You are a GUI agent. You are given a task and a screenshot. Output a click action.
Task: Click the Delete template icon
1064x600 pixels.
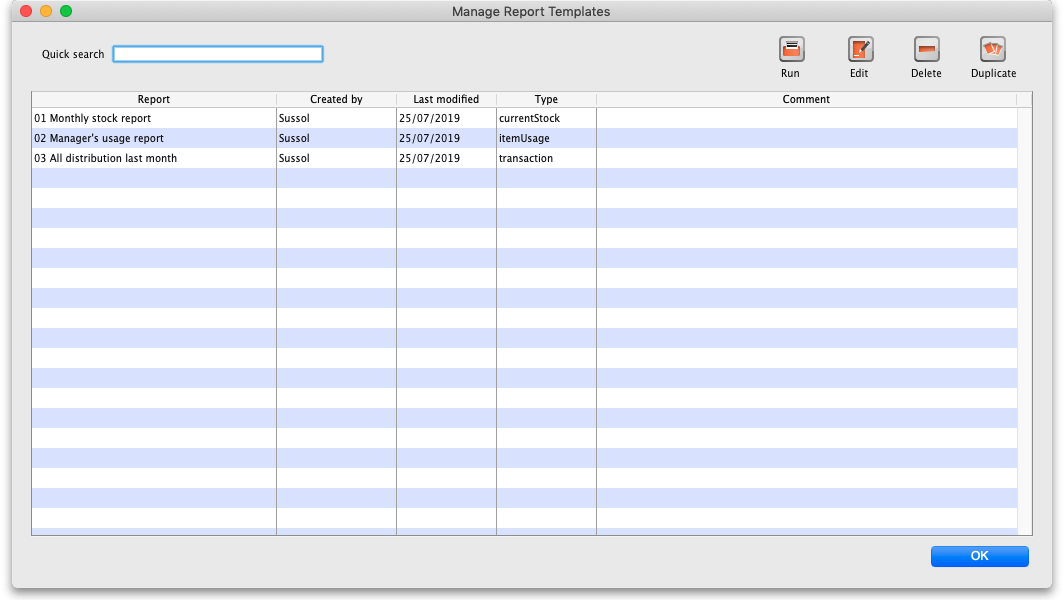click(926, 49)
